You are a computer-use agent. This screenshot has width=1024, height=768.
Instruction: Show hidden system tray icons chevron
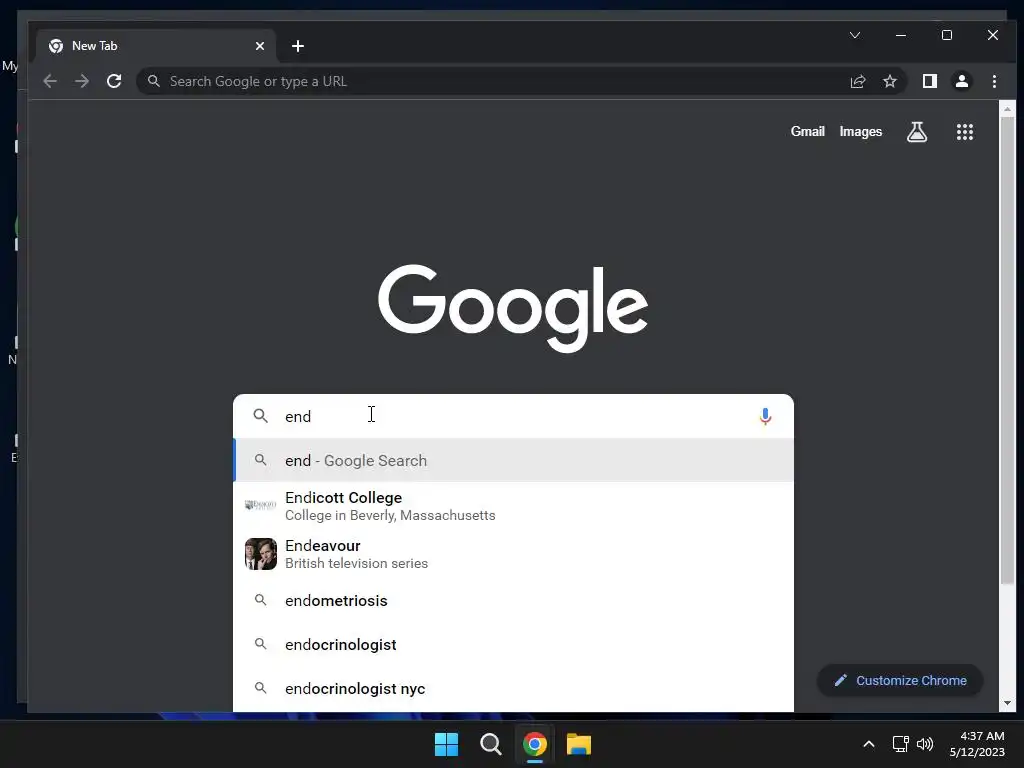(869, 744)
